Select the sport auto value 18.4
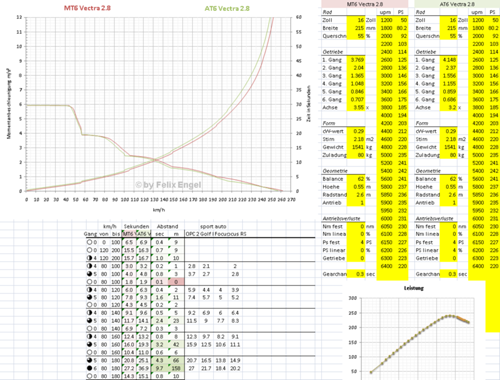500x380 pixels. pos(220,368)
